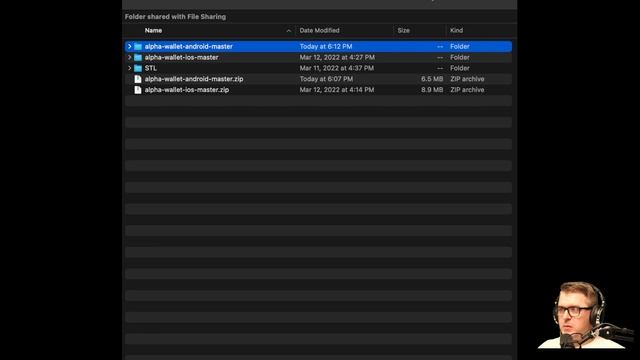Select the alpha-wallet-ios-master folder name

(x=181, y=58)
